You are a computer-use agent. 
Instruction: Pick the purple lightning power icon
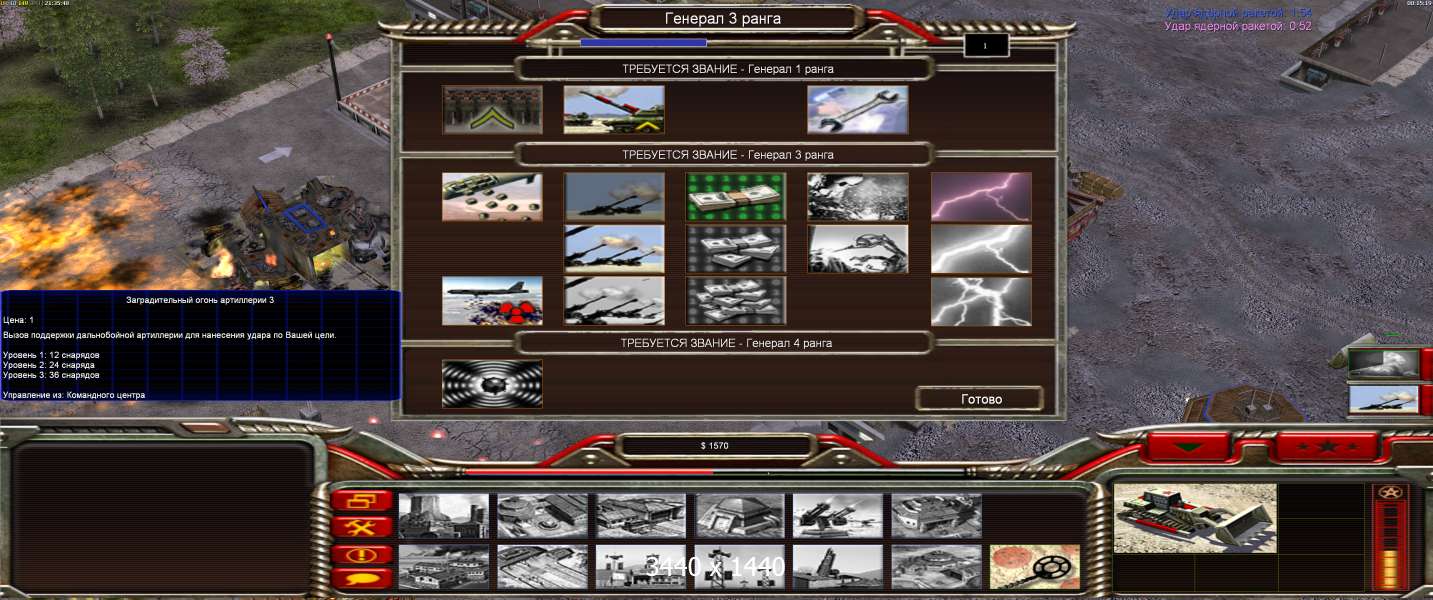981,197
